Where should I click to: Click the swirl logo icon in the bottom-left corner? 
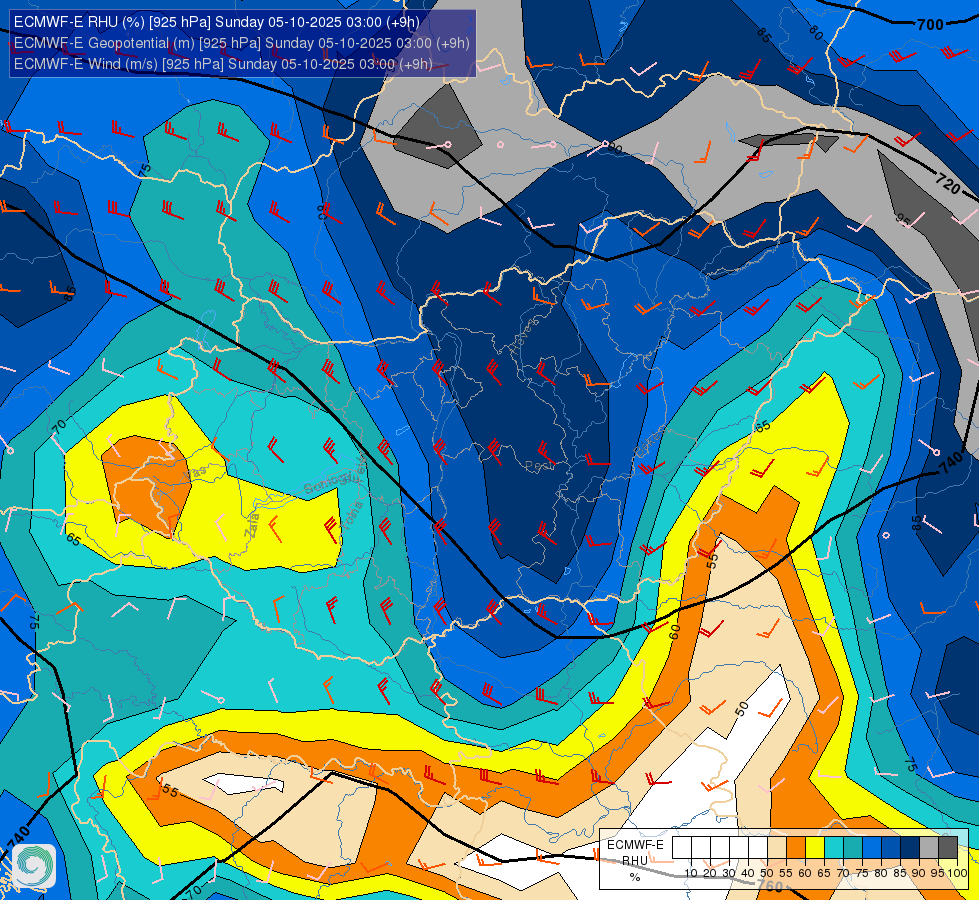coord(34,865)
